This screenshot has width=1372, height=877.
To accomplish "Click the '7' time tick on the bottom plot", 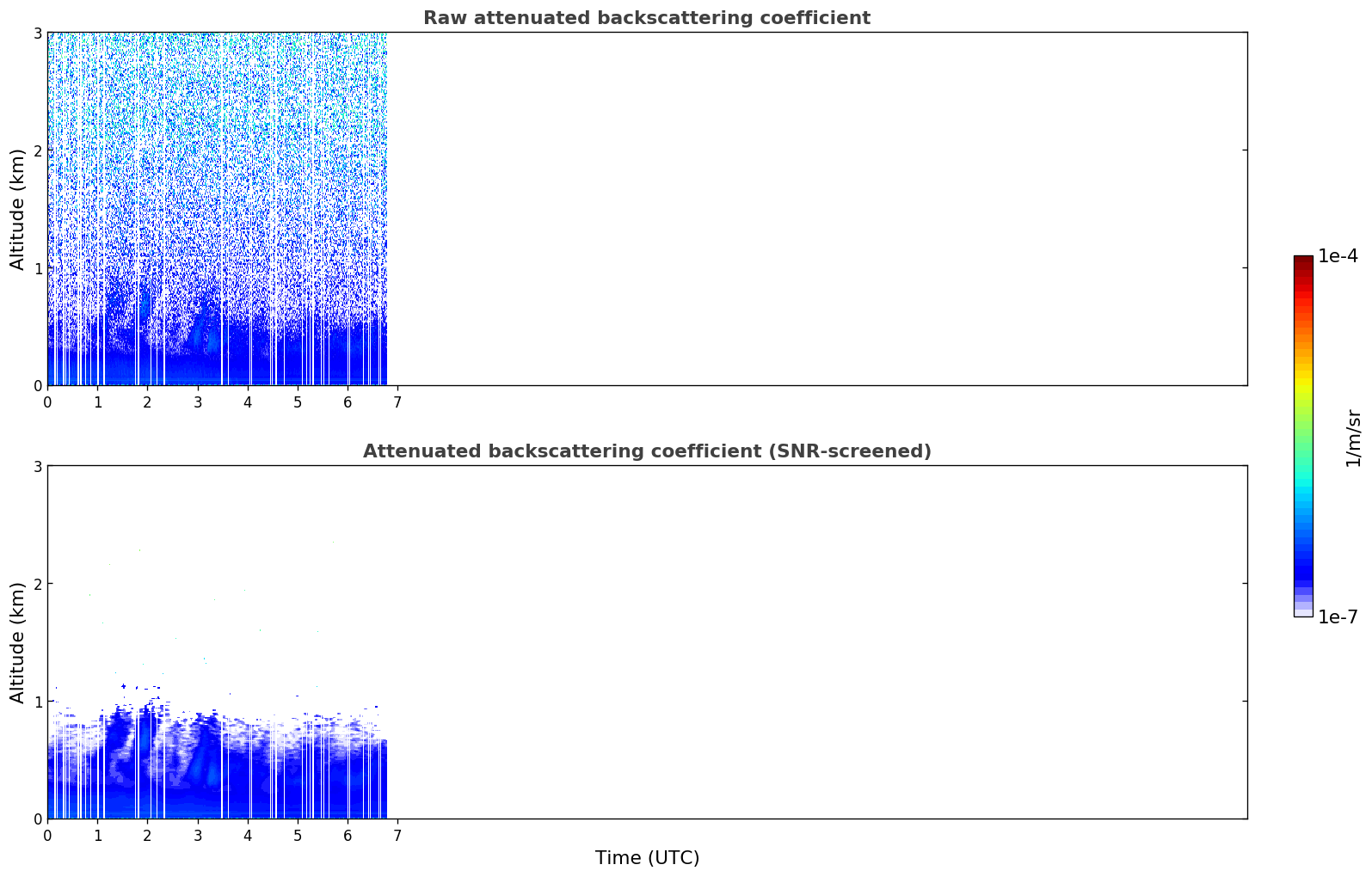I will 397,835.
